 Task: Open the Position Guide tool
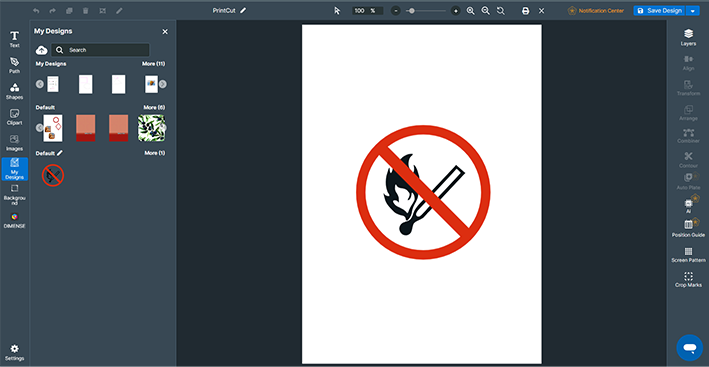tap(688, 228)
